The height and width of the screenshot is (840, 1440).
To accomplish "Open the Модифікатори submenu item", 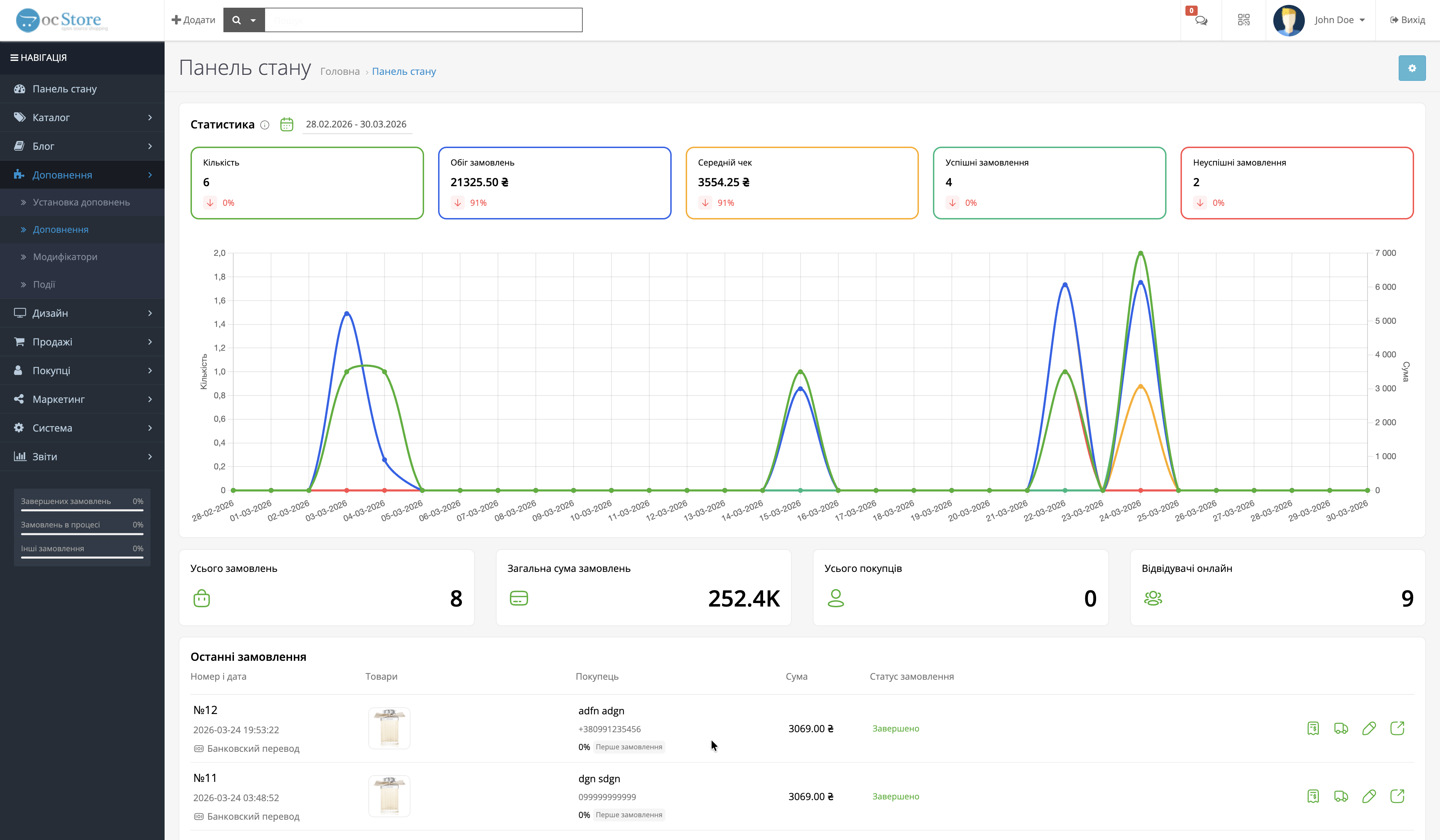I will [65, 257].
